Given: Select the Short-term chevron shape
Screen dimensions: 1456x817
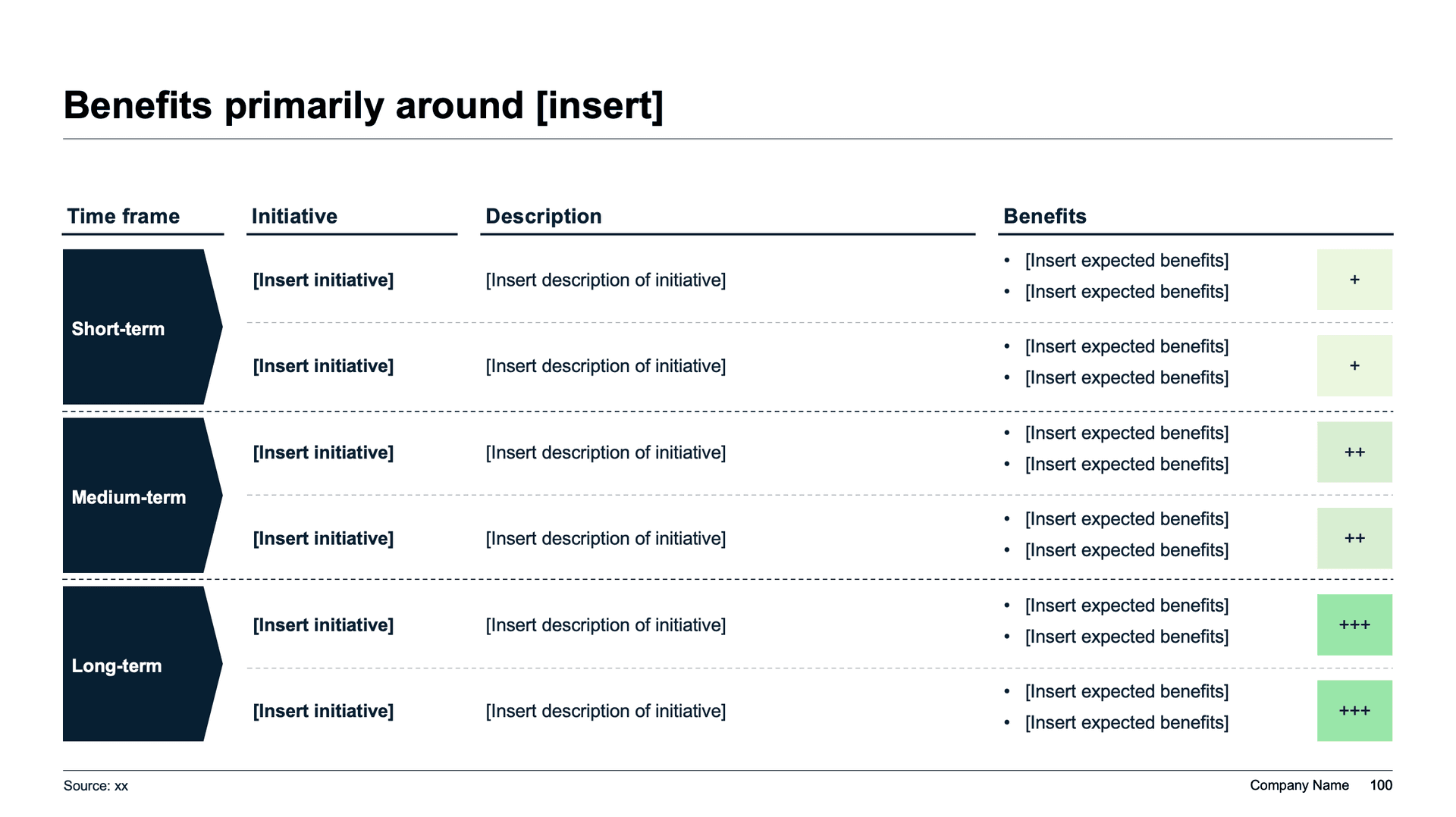Looking at the screenshot, I should [136, 327].
